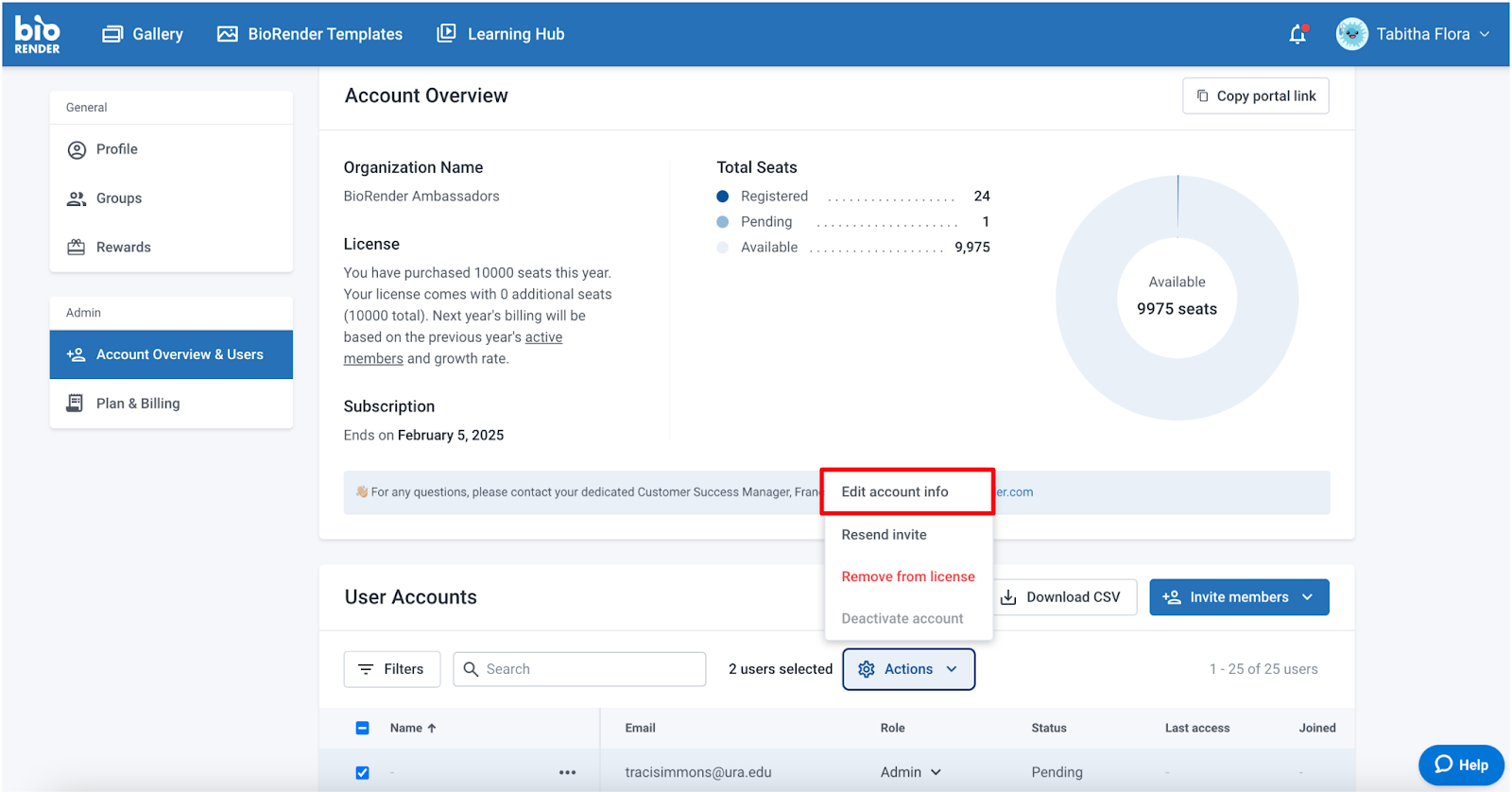Click Tabitha Flora's avatar image
The height and width of the screenshot is (792, 1512).
1352,34
